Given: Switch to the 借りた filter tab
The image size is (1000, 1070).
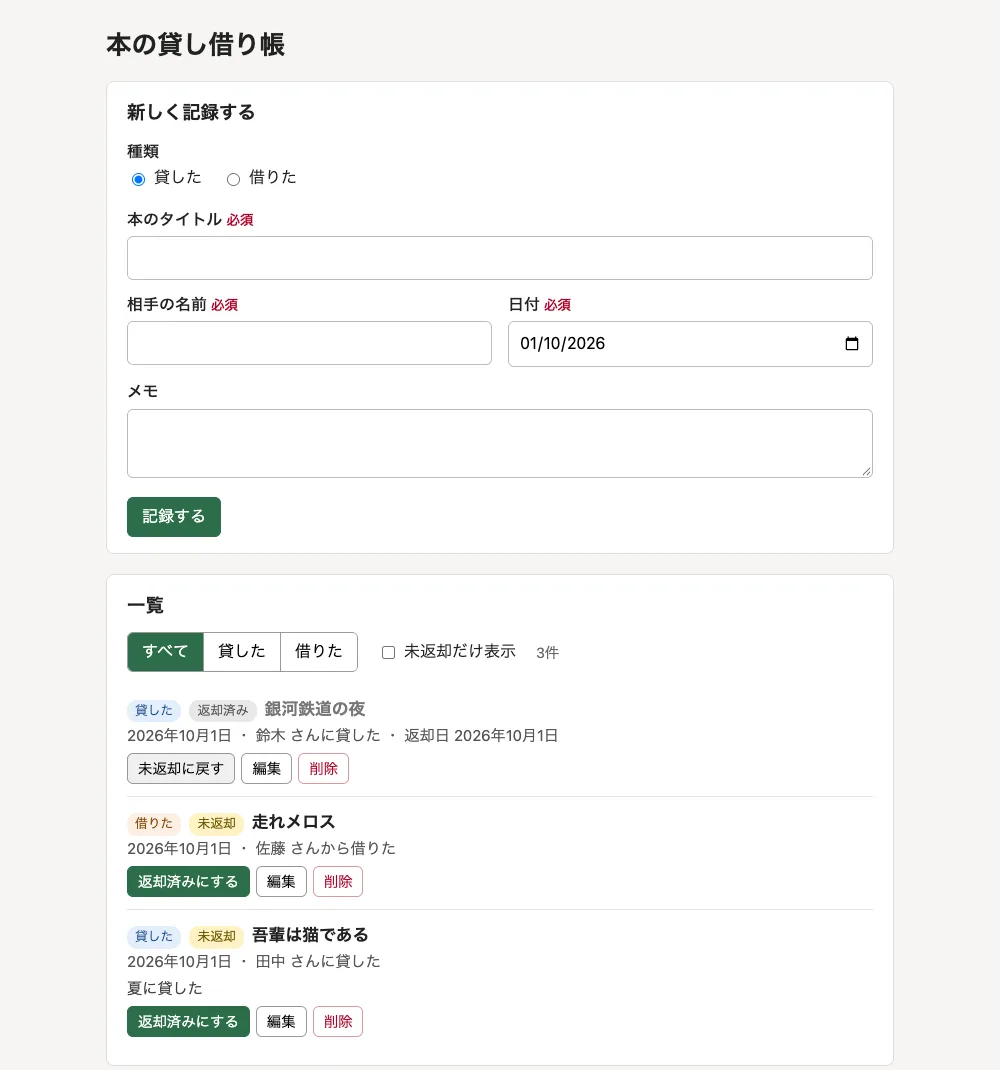Looking at the screenshot, I should point(319,652).
